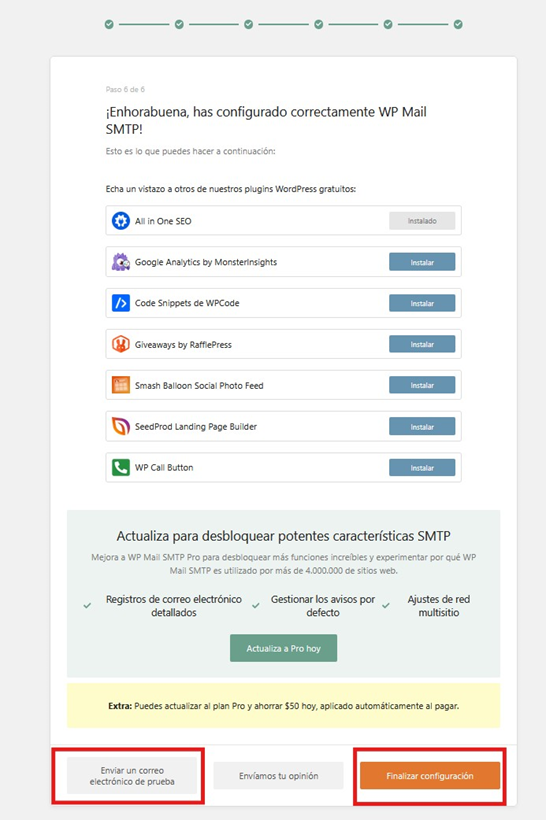546x820 pixels.
Task: Open Envíamos tu opinión feedback button
Action: pyautogui.click(x=278, y=776)
